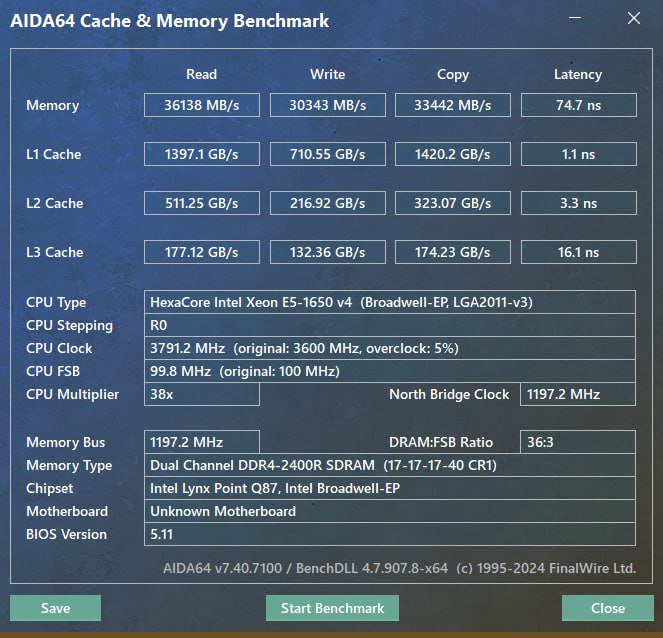Screen dimensions: 663x638
Task: Click the CPU Clock field 3791.2 MHz
Action: point(390,348)
